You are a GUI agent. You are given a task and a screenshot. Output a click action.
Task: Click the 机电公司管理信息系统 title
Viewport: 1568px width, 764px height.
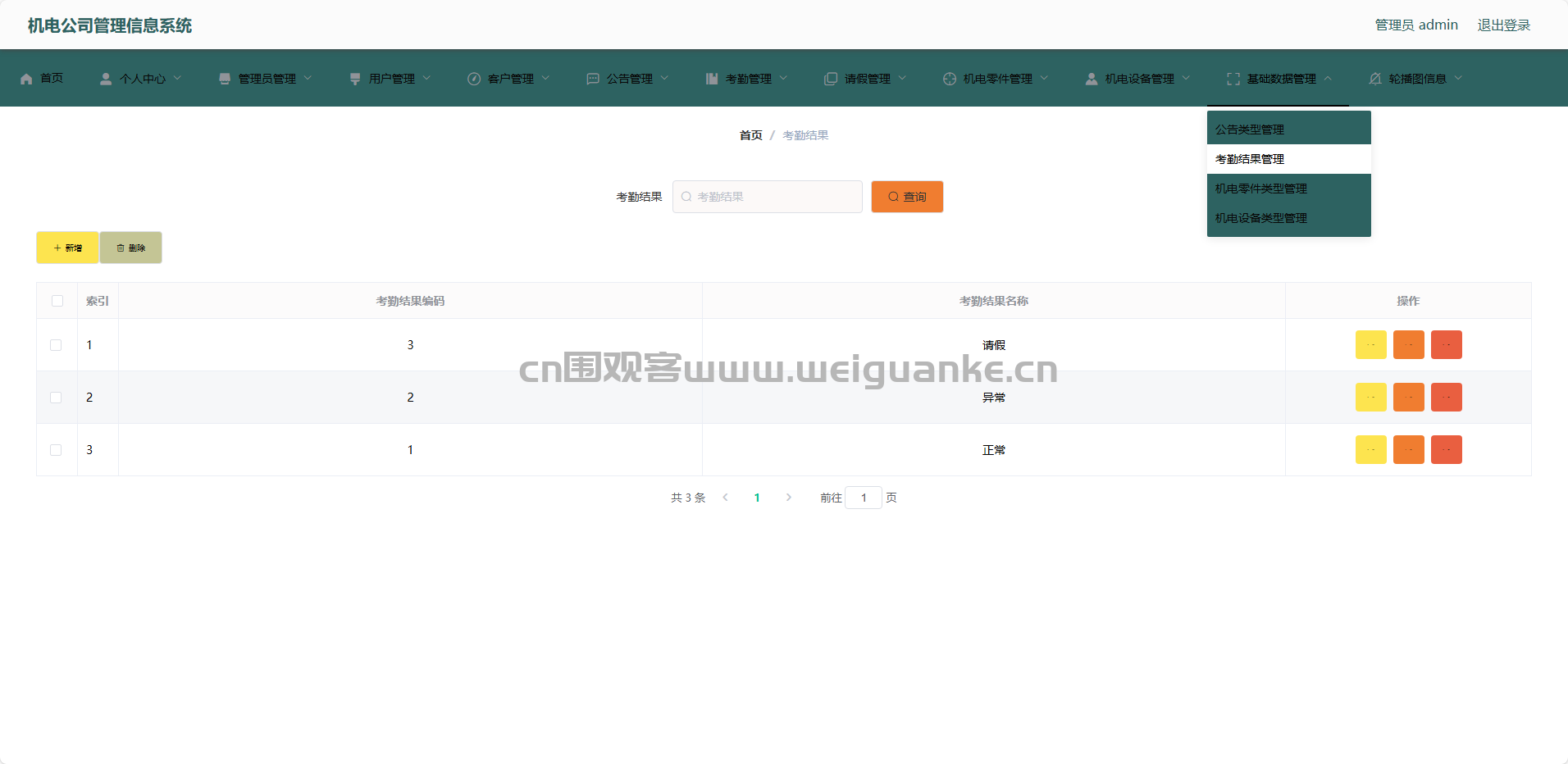click(x=110, y=25)
